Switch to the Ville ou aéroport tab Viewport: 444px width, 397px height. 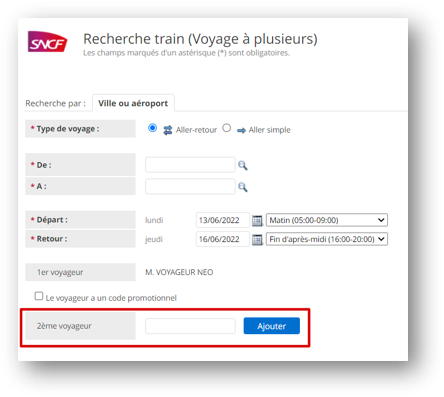click(133, 103)
